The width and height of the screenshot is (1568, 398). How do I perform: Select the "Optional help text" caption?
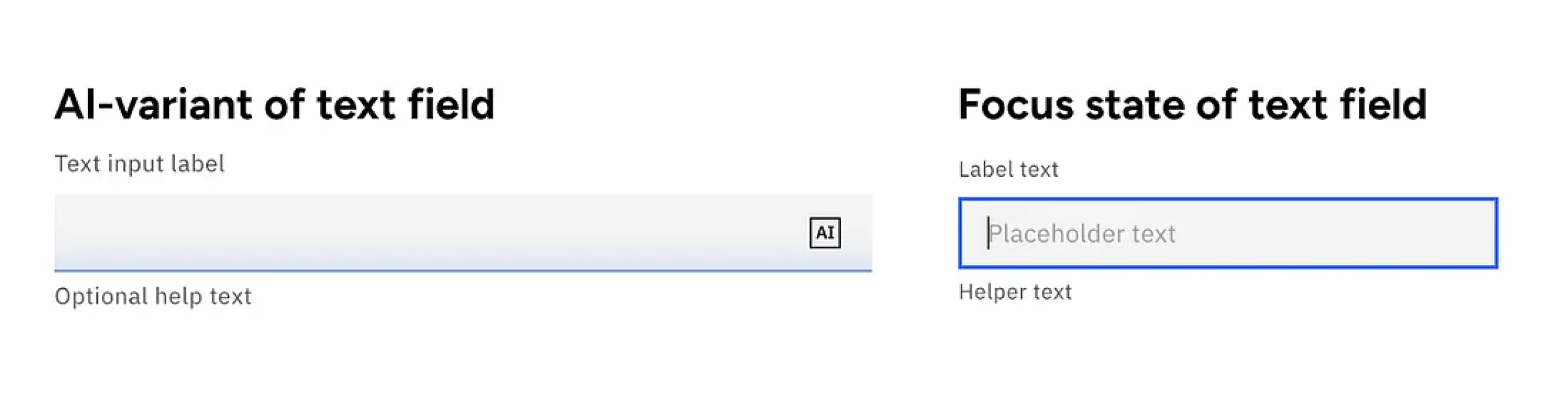(153, 296)
